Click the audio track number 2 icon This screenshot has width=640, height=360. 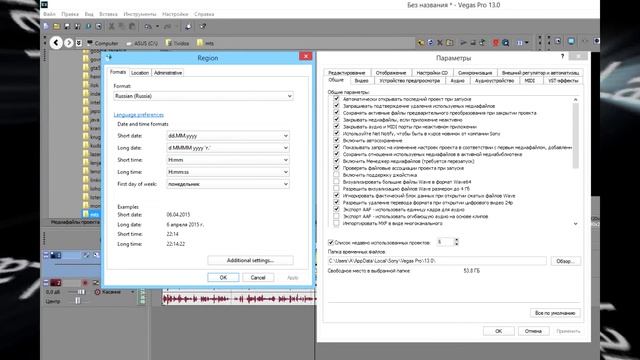point(56,282)
